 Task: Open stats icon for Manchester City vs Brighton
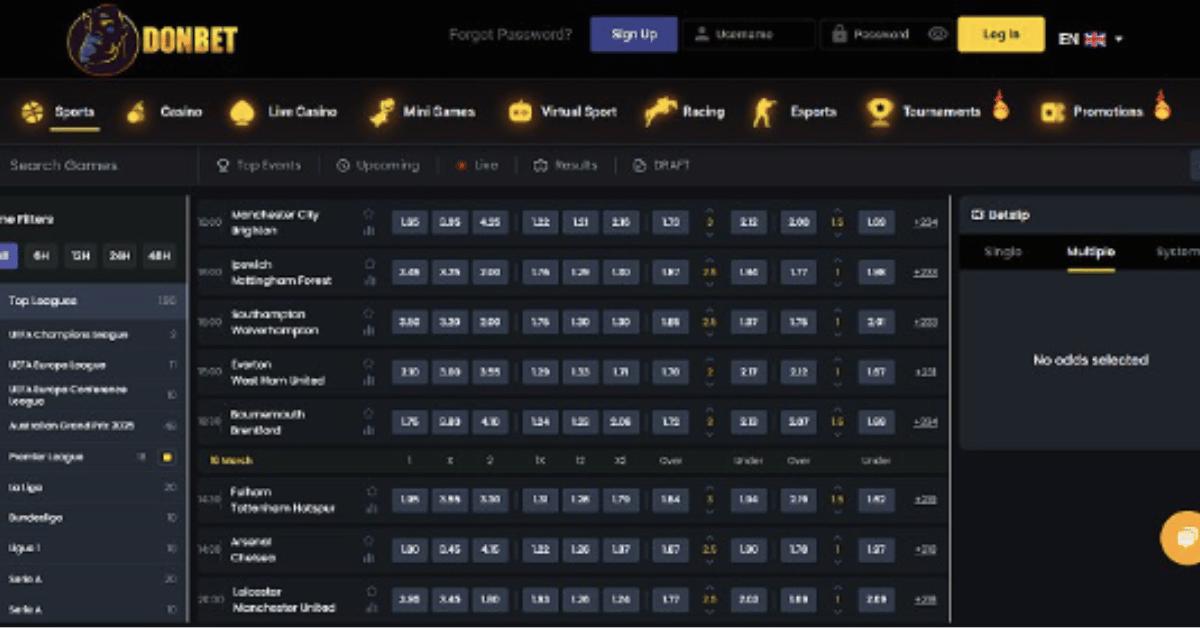[369, 231]
